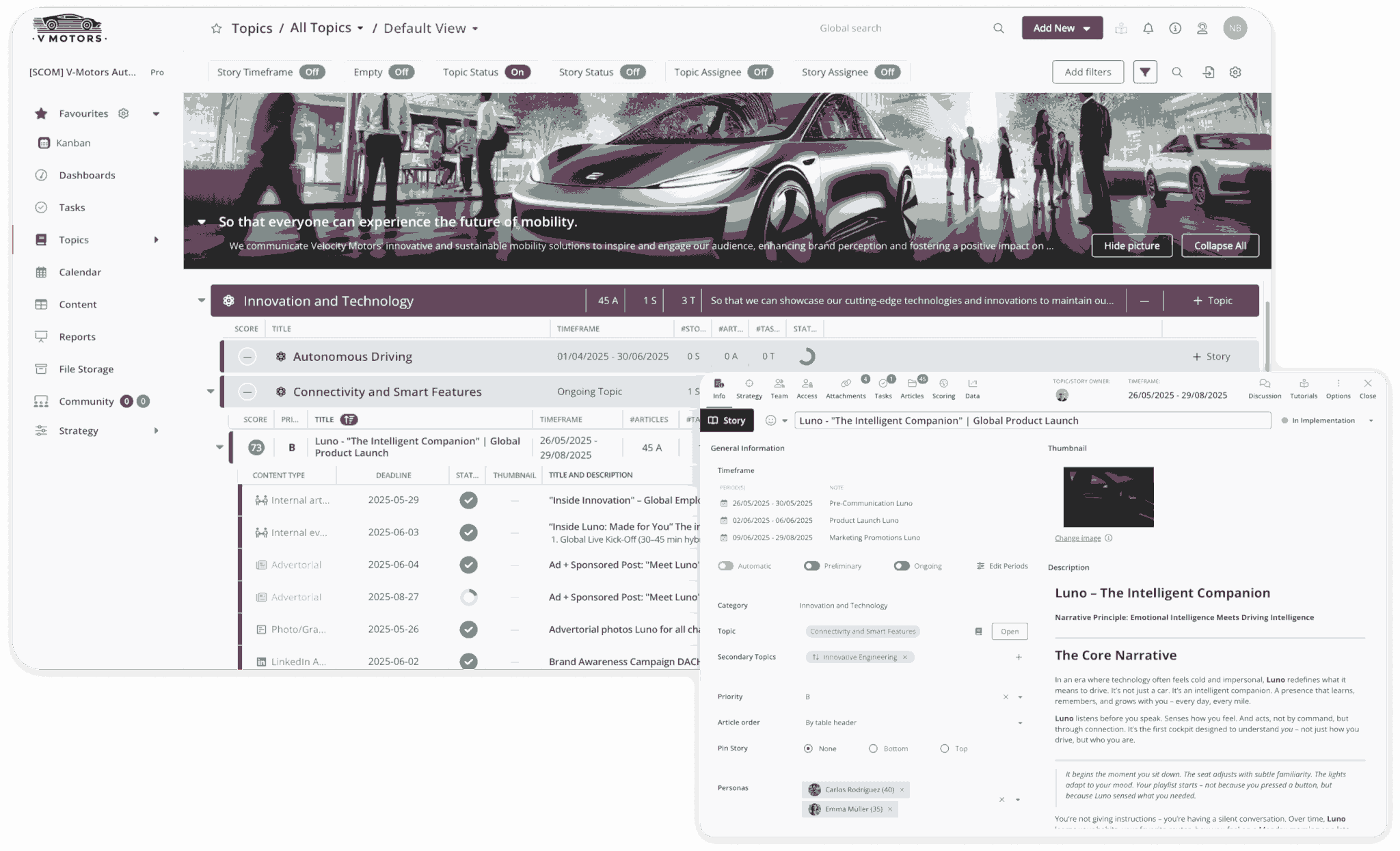
Task: Expand the Favourites section arrow
Action: (156, 113)
